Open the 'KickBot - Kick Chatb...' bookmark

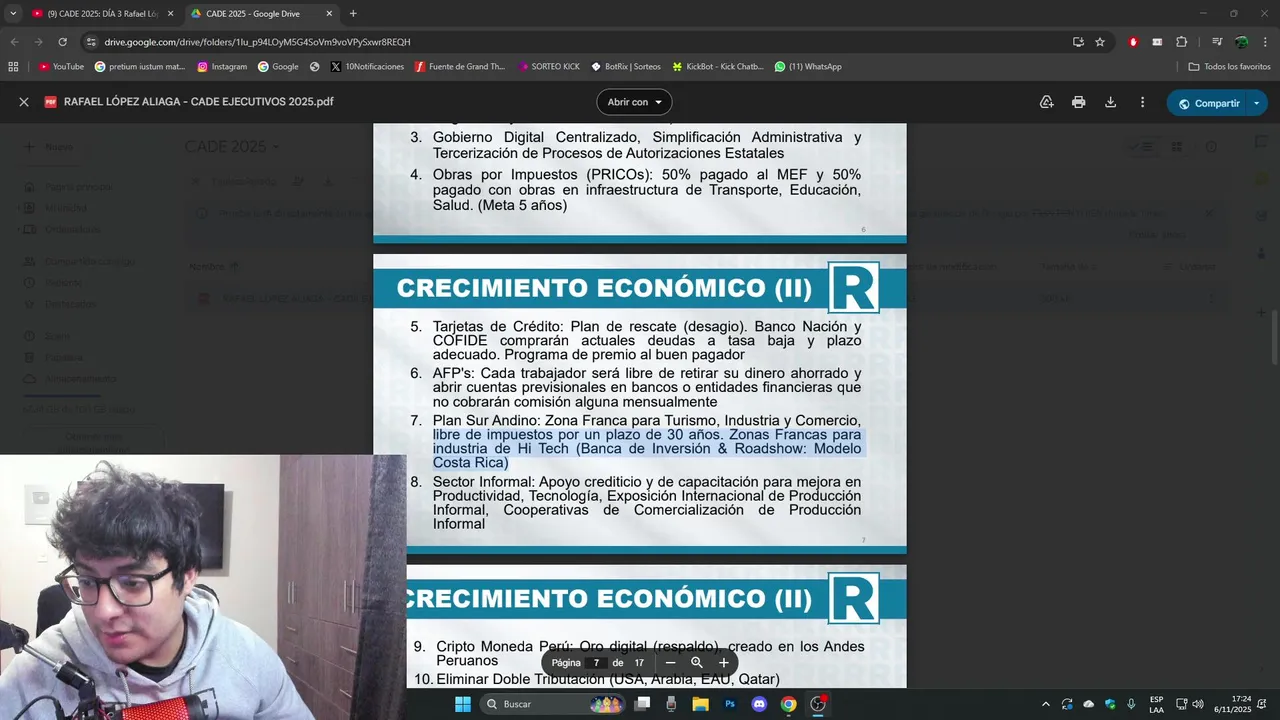pos(717,67)
